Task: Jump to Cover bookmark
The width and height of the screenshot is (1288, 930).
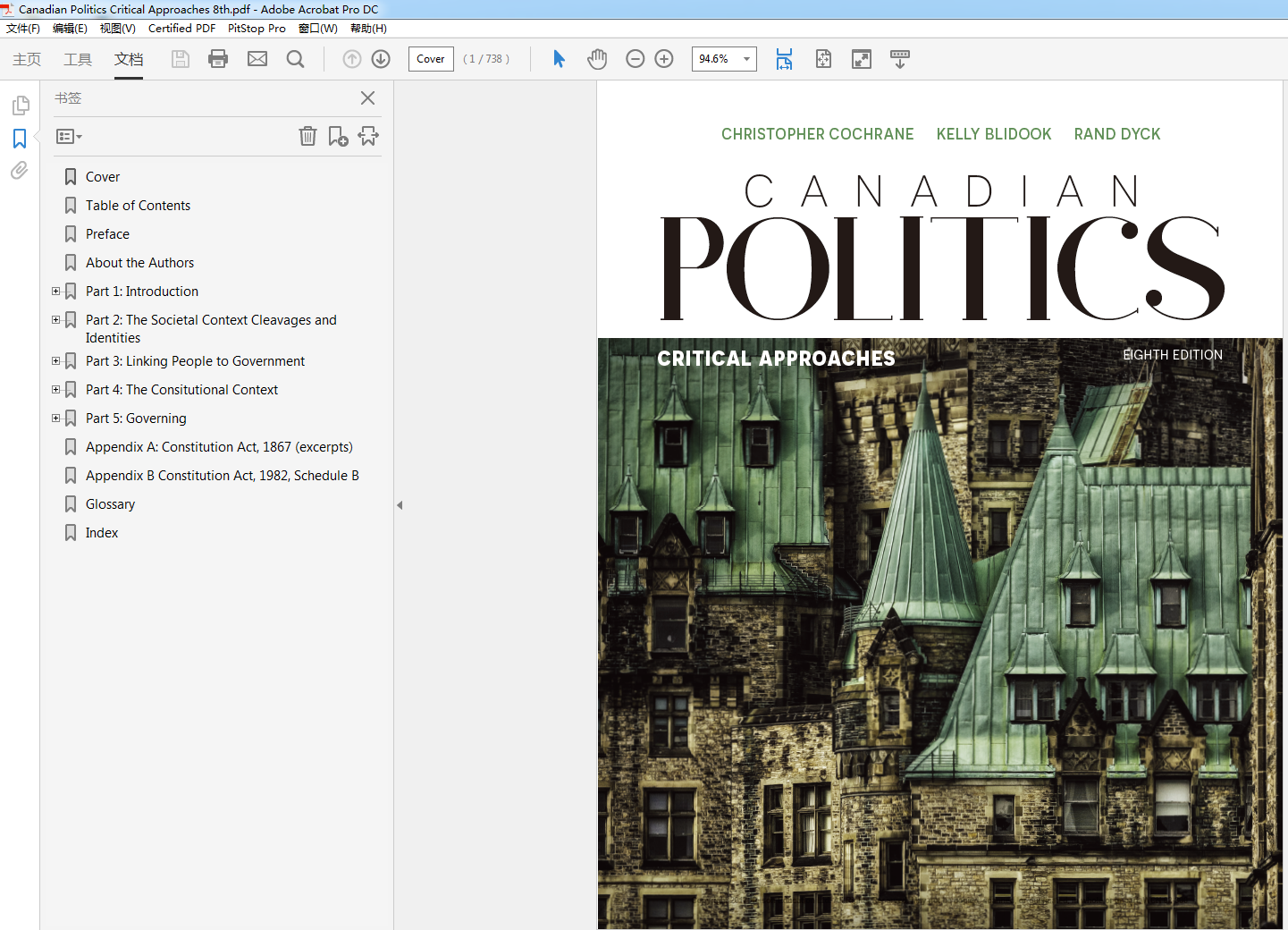Action: click(x=103, y=177)
